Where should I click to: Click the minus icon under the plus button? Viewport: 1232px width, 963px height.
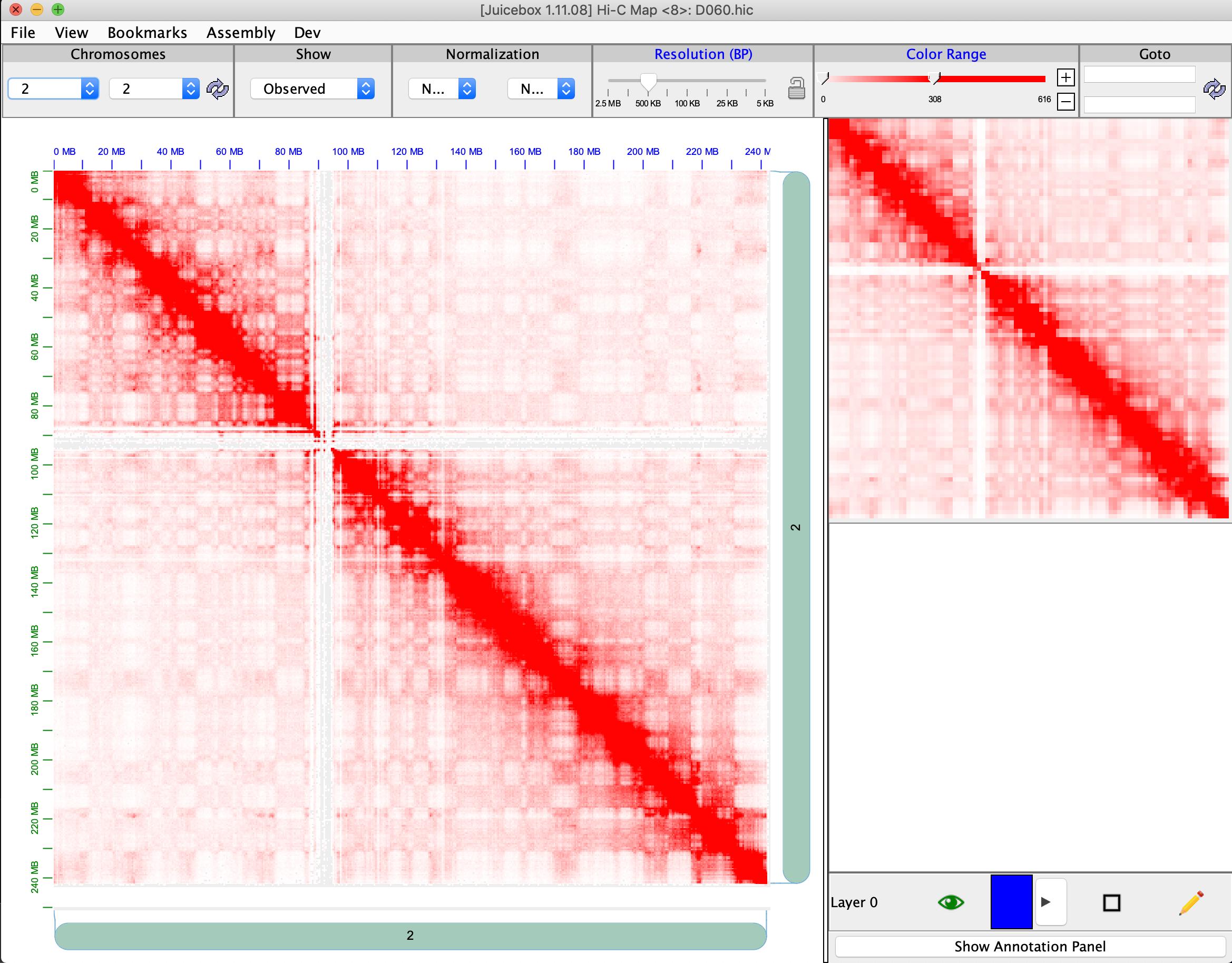1065,102
